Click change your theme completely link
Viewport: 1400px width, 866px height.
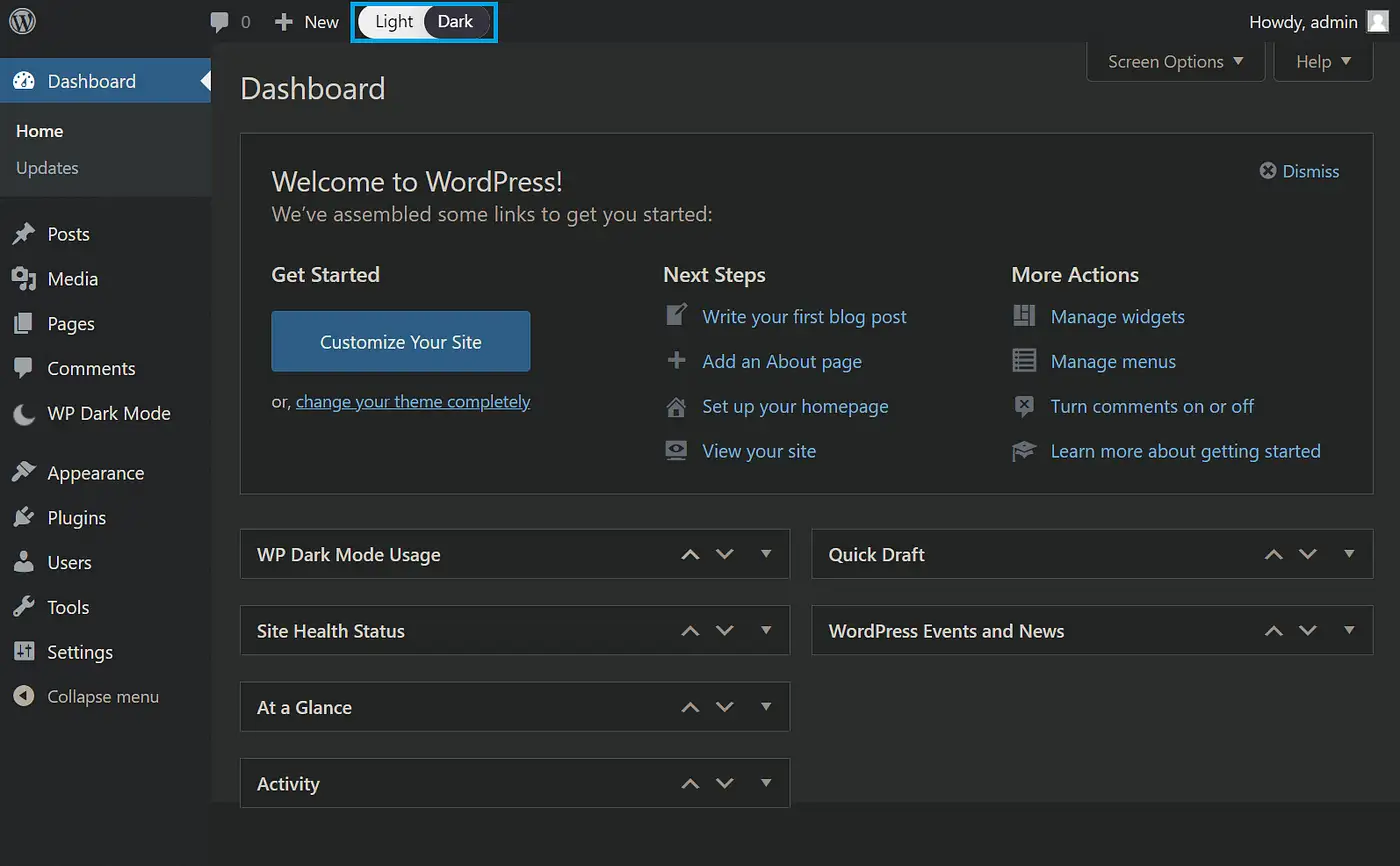pos(413,402)
